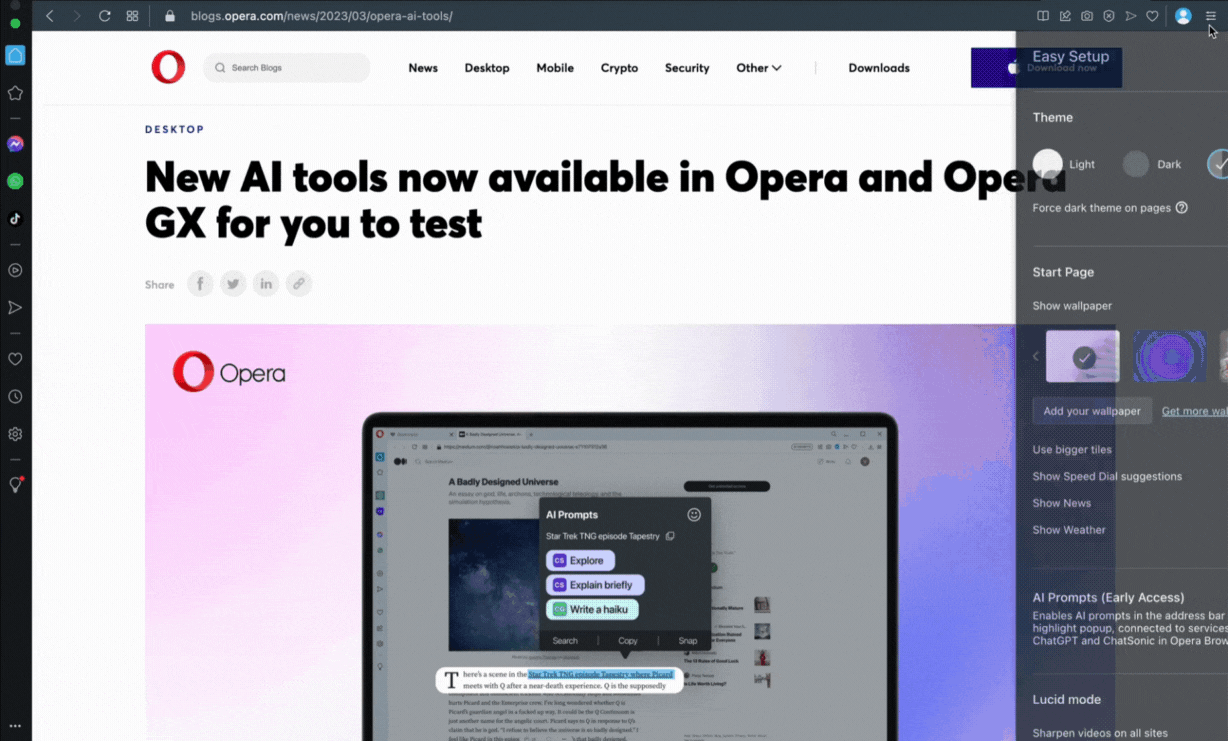Open the Player icon in the sidebar
Viewport: 1228px width, 741px height.
point(15,270)
